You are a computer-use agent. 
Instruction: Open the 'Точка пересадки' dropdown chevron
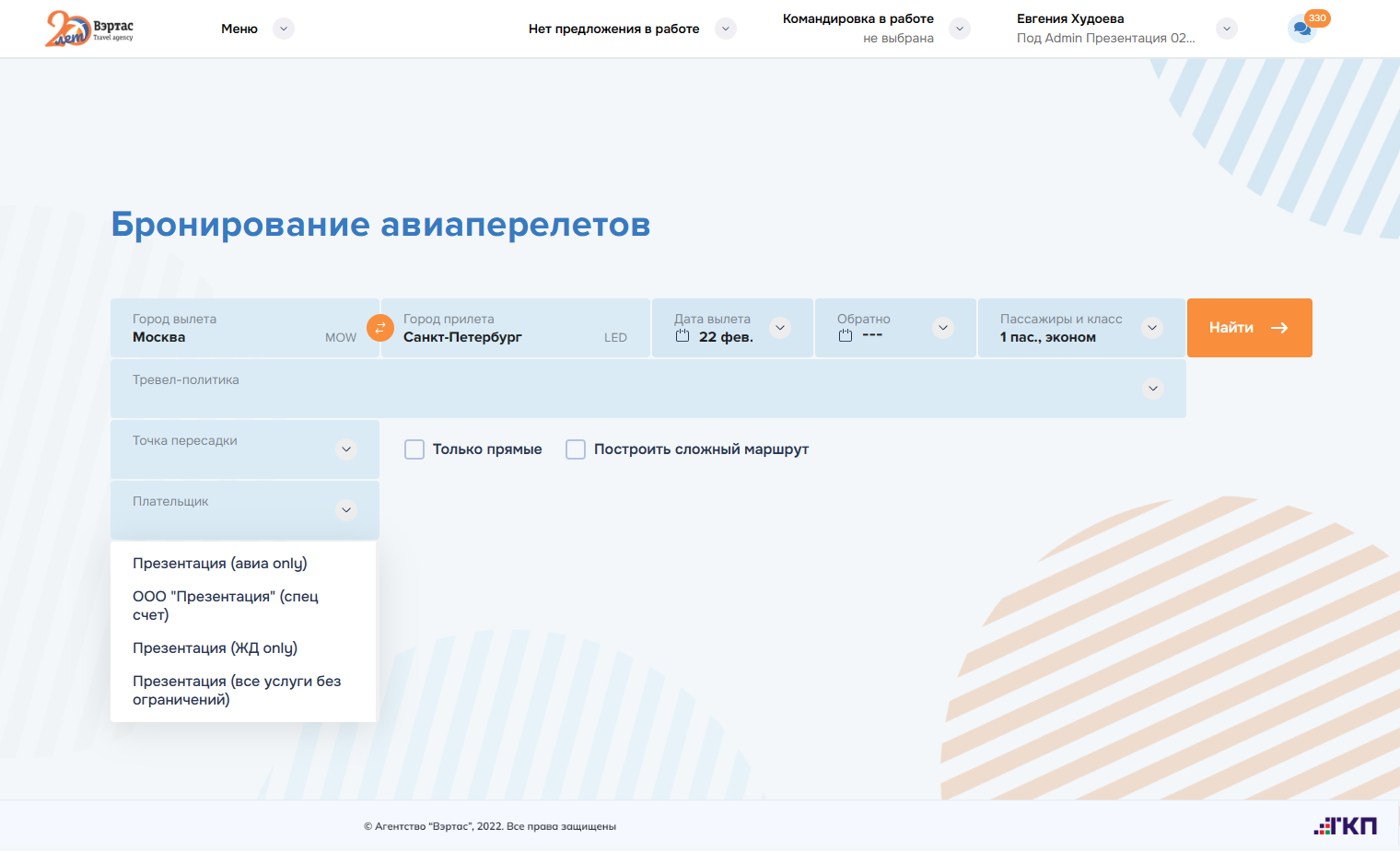point(346,449)
